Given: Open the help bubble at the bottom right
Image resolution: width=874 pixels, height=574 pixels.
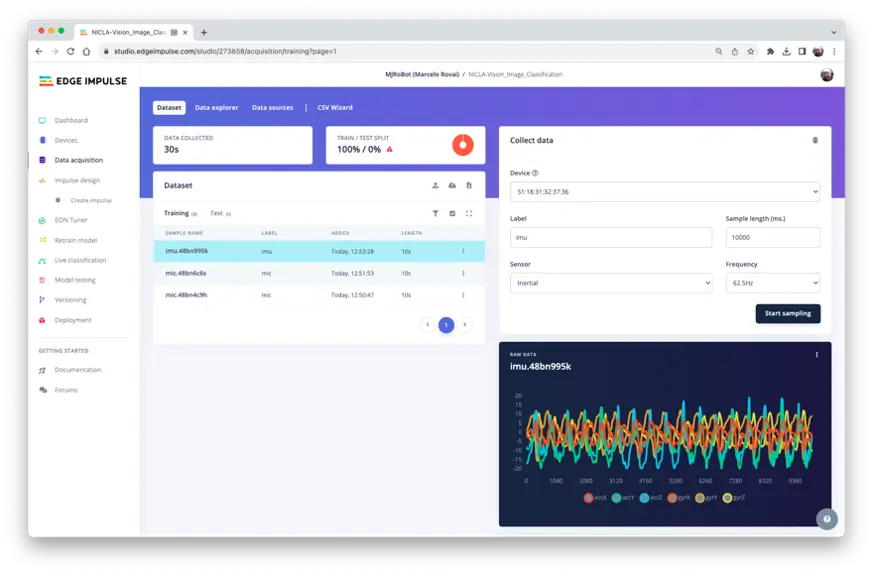Looking at the screenshot, I should tap(826, 518).
